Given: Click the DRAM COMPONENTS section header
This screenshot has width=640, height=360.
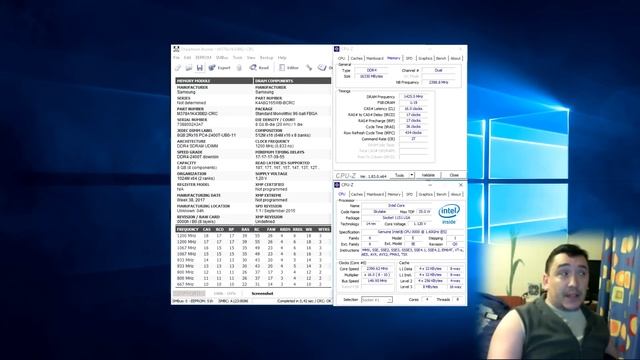Looking at the screenshot, I should [x=292, y=81].
